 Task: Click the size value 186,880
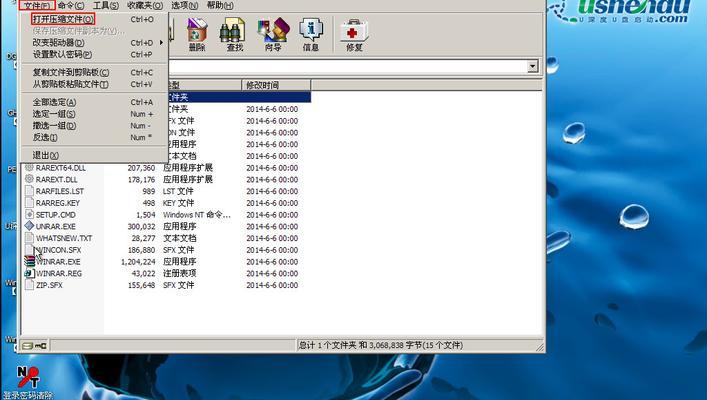click(141, 250)
